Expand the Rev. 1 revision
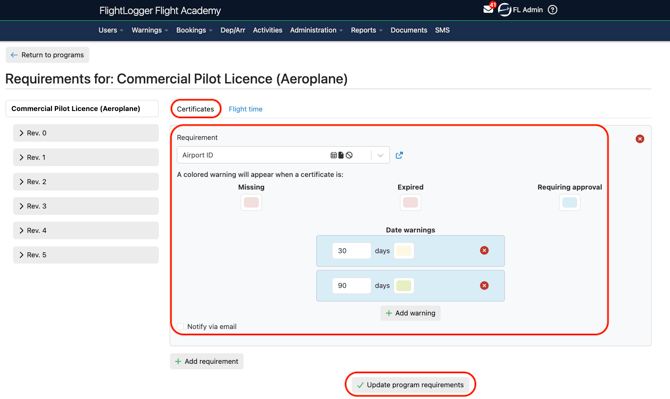The width and height of the screenshot is (670, 399). 86,157
